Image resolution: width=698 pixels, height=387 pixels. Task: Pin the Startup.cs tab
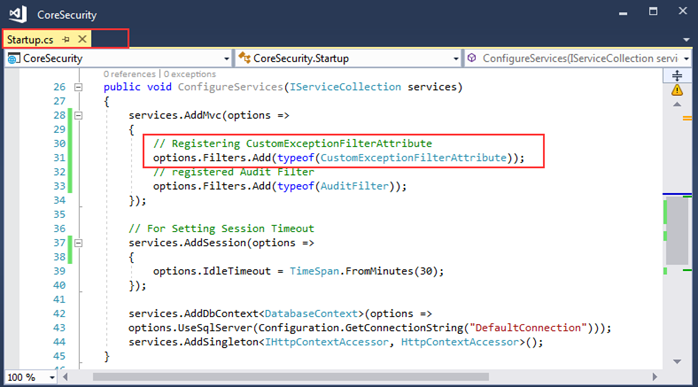pos(66,40)
